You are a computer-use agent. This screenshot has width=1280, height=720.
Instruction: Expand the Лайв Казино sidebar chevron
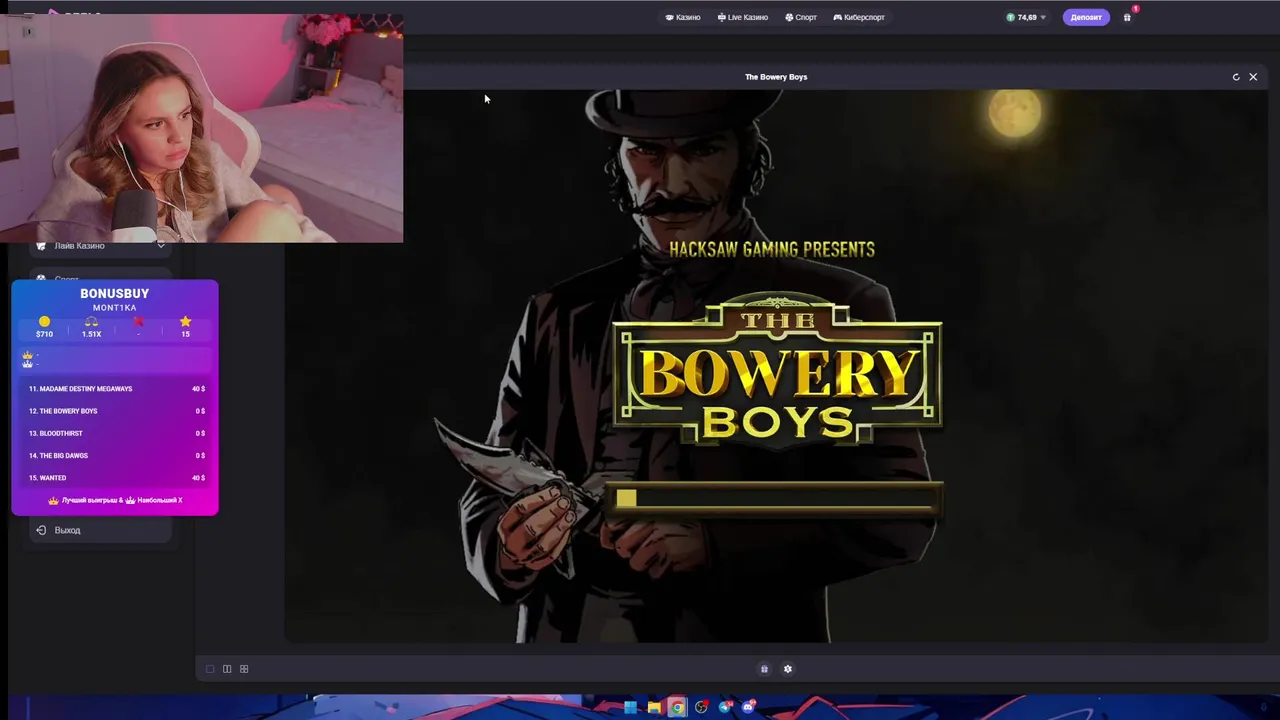click(160, 246)
